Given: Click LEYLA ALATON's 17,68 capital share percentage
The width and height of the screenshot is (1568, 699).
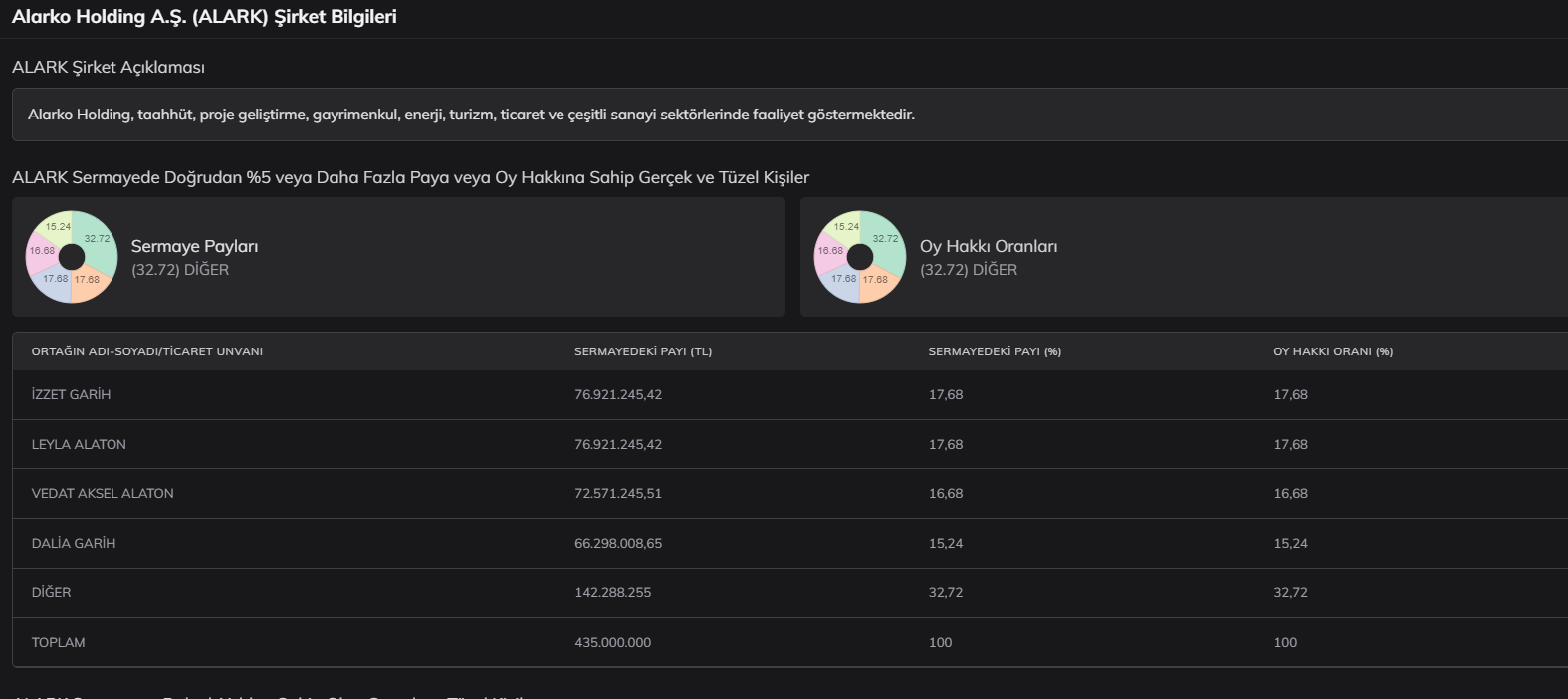Looking at the screenshot, I should click(x=946, y=444).
